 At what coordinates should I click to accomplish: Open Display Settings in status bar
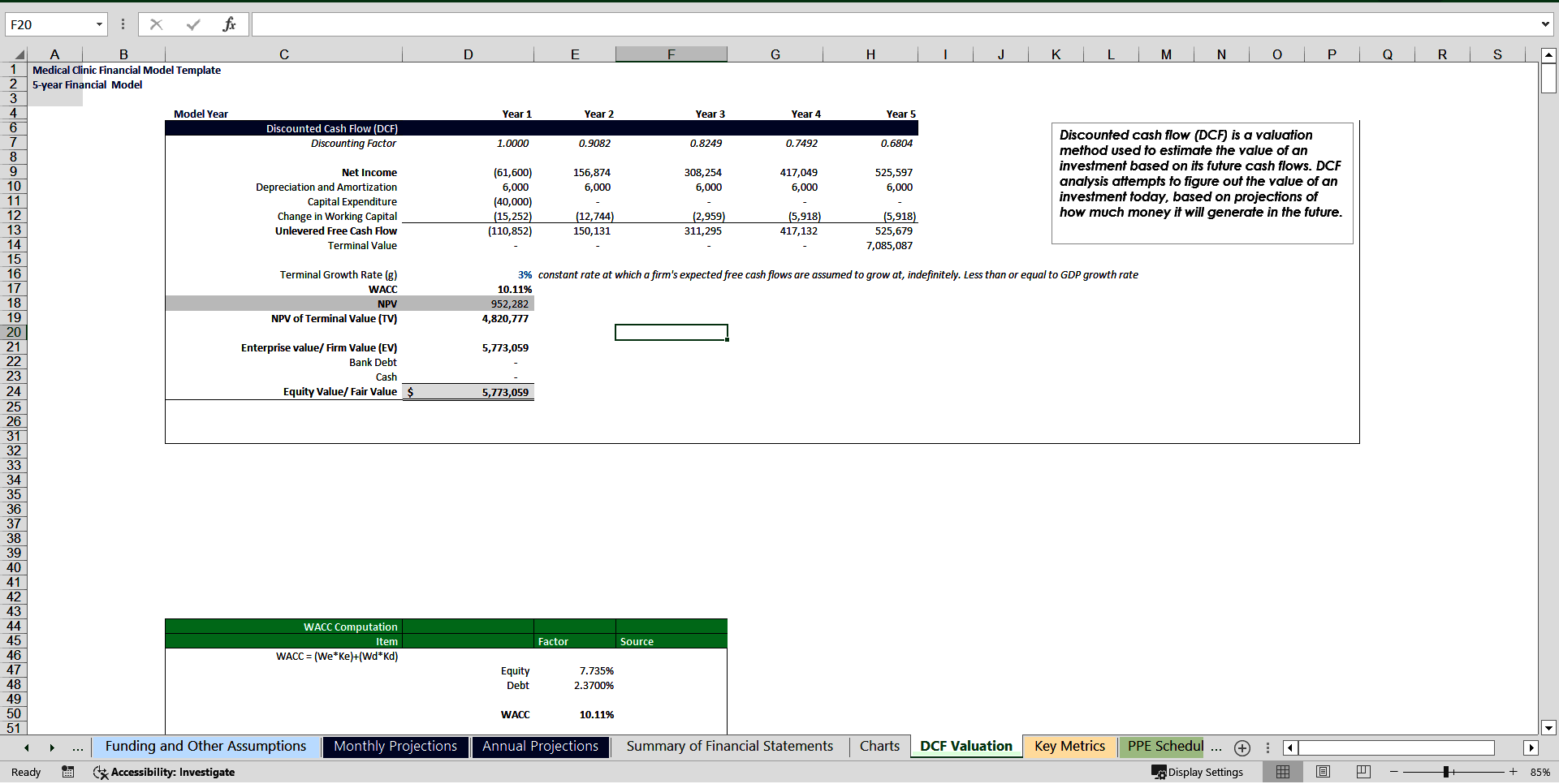click(x=1198, y=772)
